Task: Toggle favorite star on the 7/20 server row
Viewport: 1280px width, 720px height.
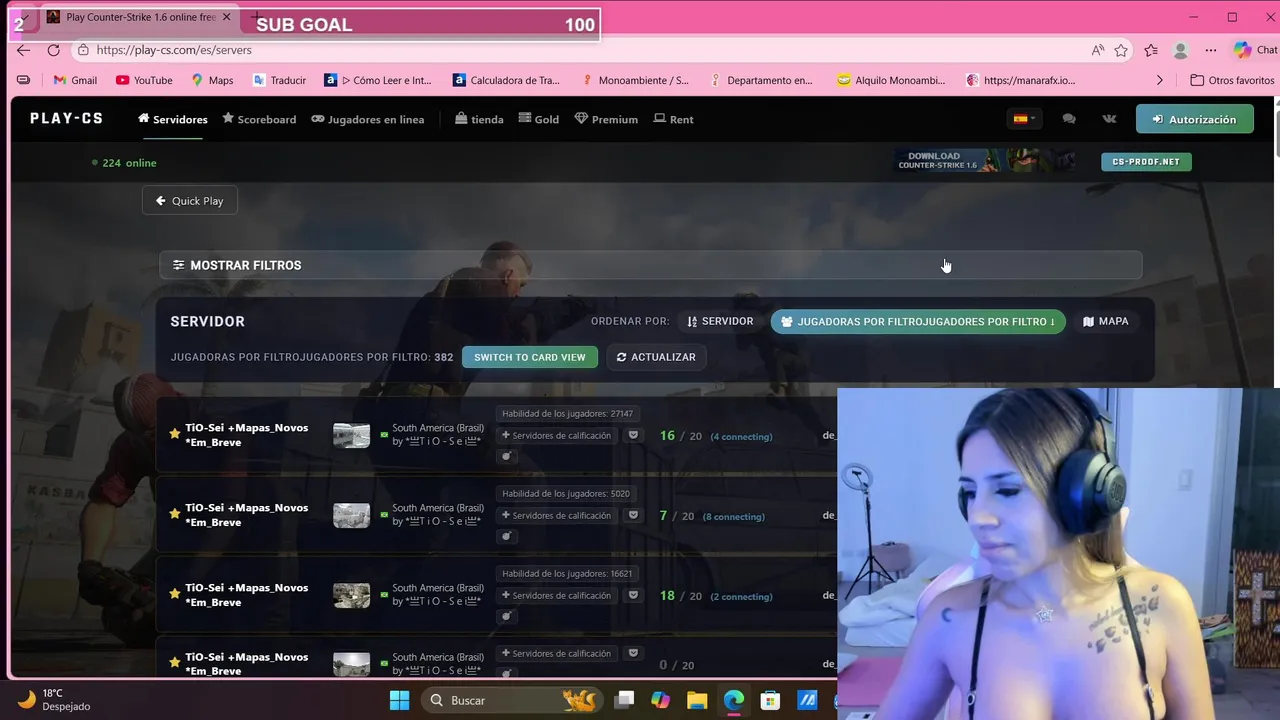Action: pos(175,514)
